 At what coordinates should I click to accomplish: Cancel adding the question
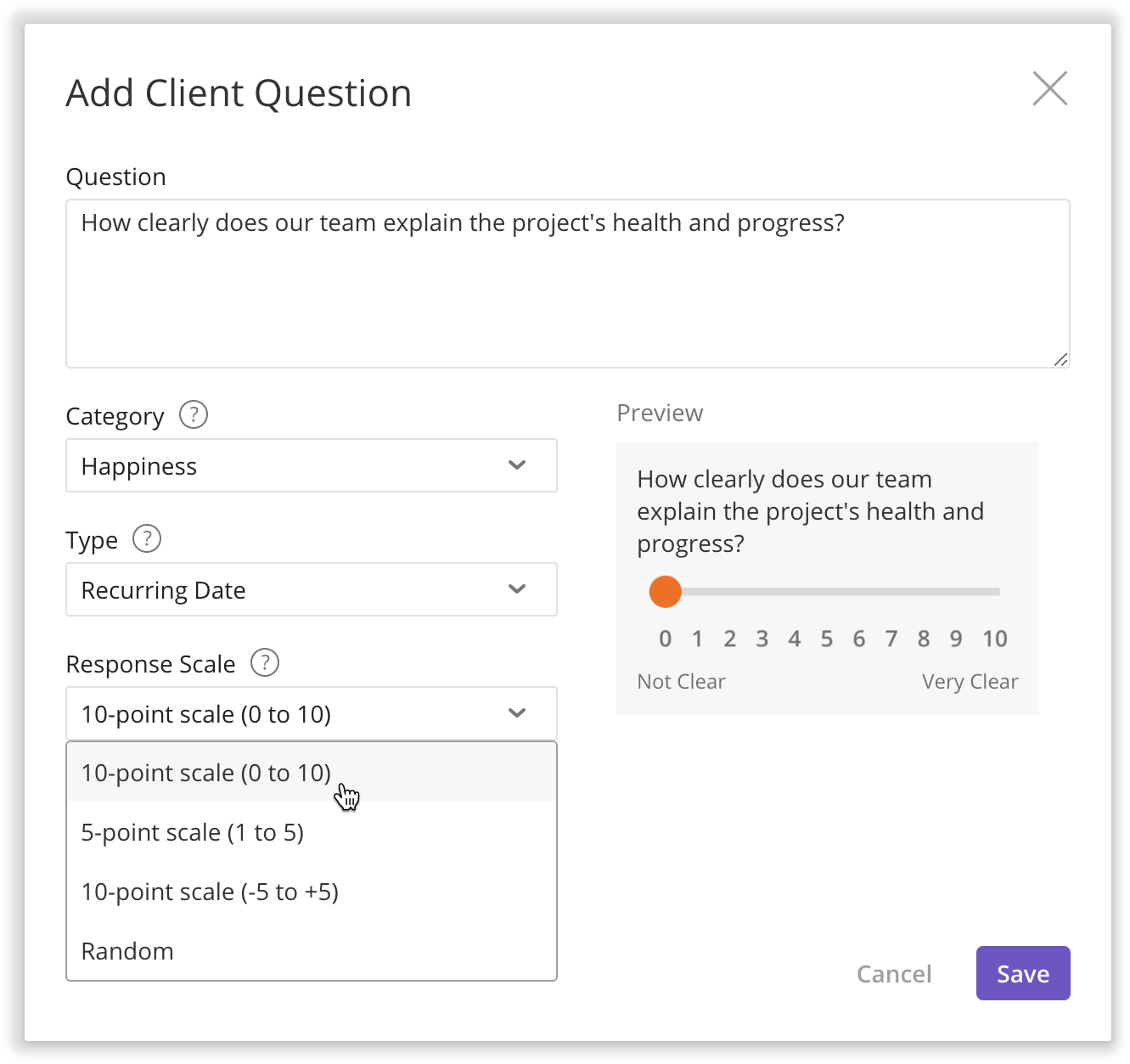click(x=894, y=973)
